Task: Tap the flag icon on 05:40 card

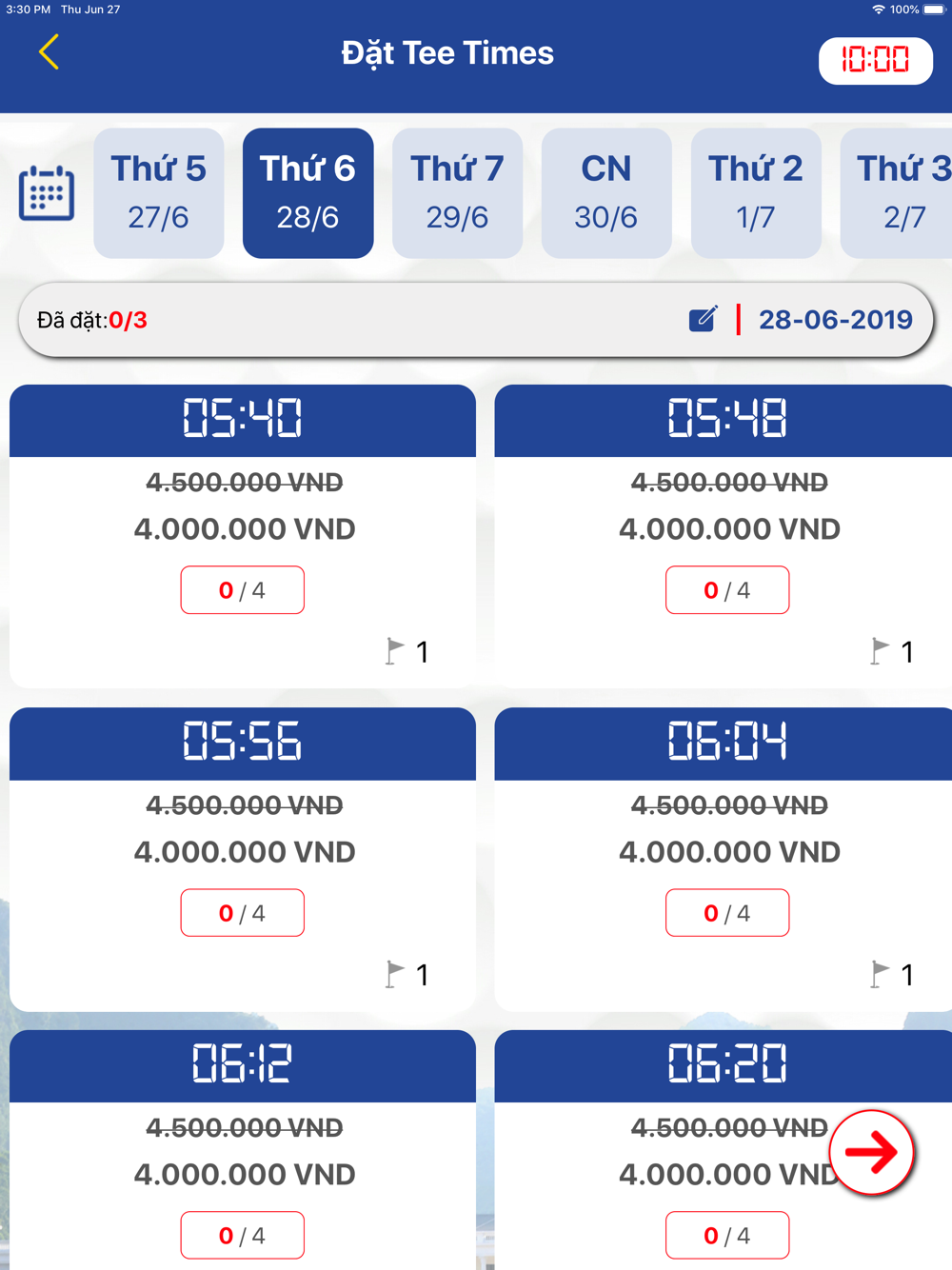Action: pos(395,651)
